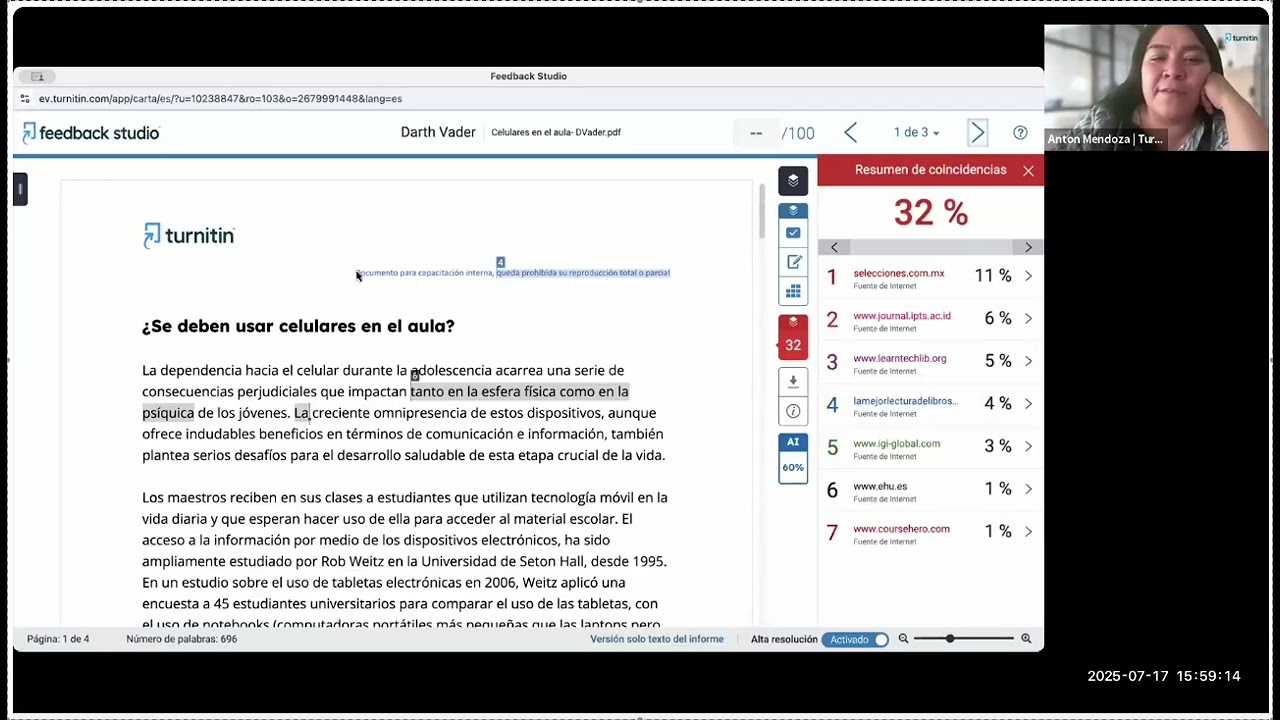The height and width of the screenshot is (720, 1280).
Task: Click the document title ¿Se deben usar celulares
Action: tap(298, 326)
